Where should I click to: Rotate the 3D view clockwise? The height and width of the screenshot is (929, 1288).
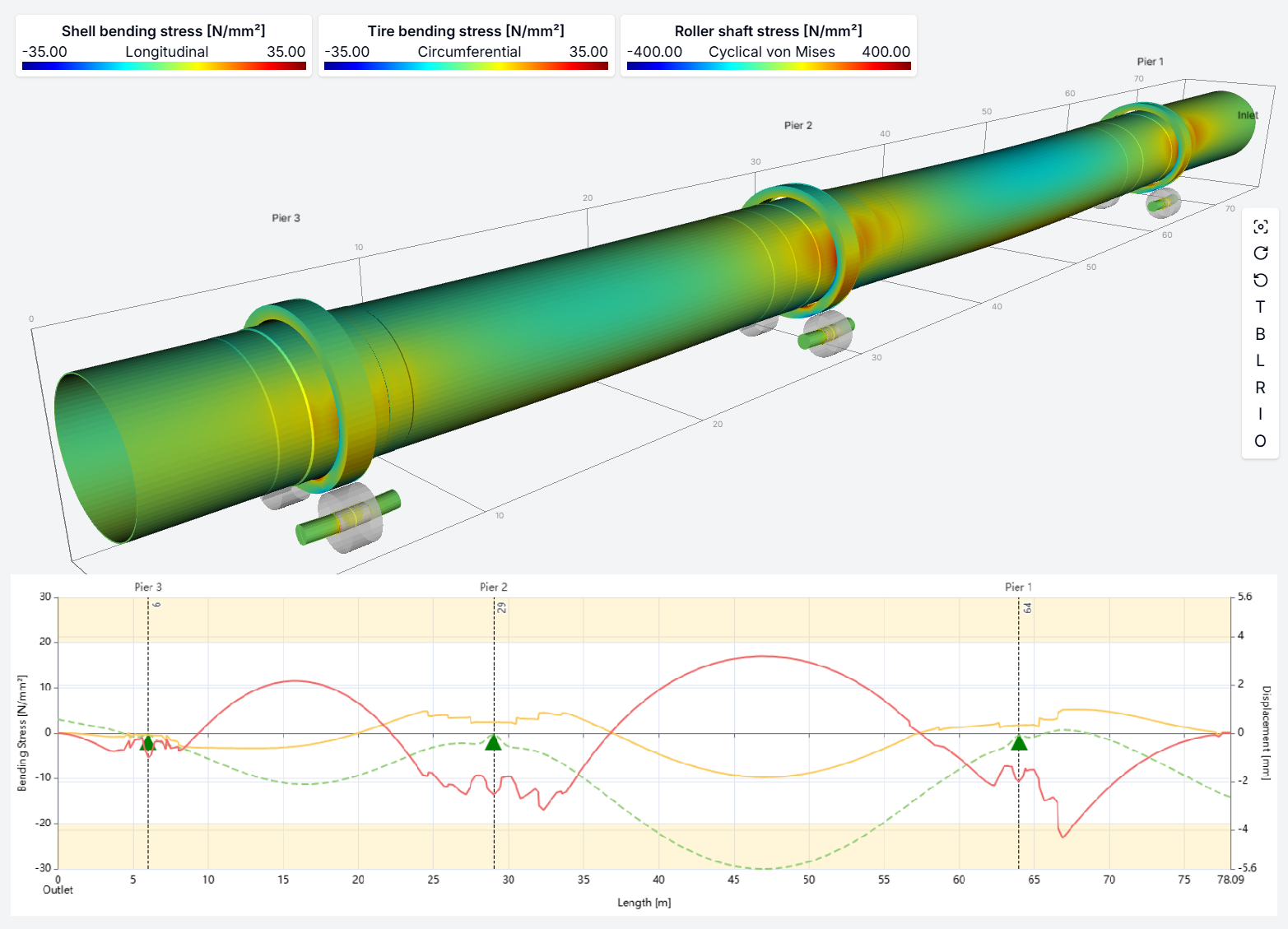pyautogui.click(x=1260, y=253)
